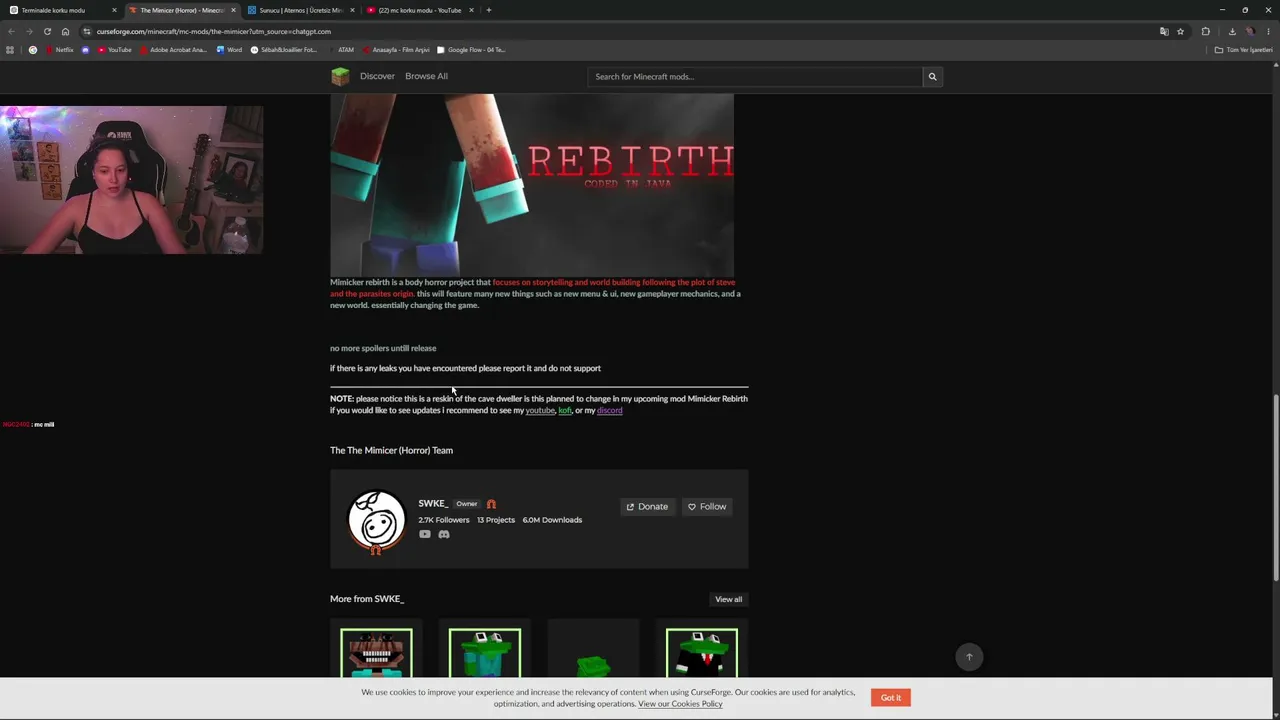
Task: Open the brown-faced monster mod thumbnail
Action: (376, 653)
